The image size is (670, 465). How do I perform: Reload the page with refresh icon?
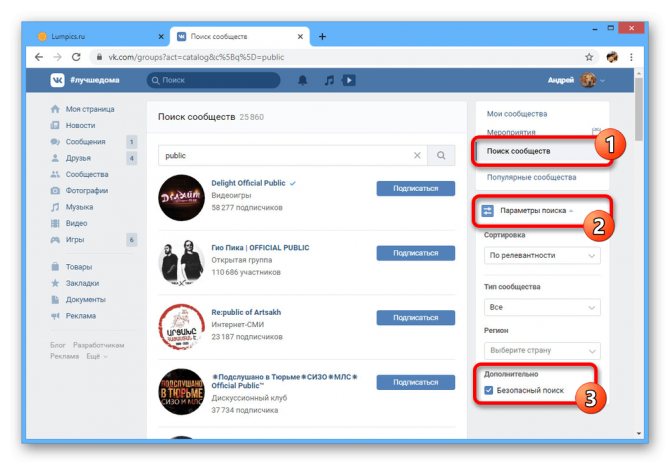pos(76,57)
